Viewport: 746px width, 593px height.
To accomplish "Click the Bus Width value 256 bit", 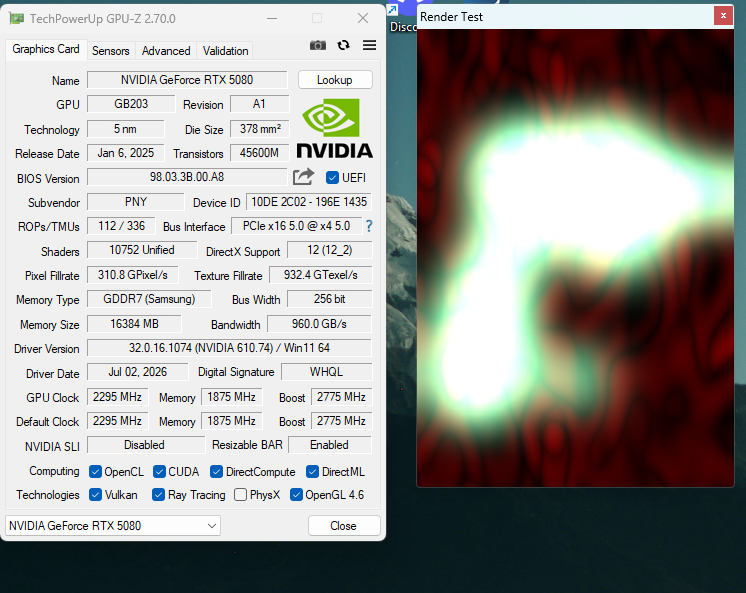I will 329,299.
